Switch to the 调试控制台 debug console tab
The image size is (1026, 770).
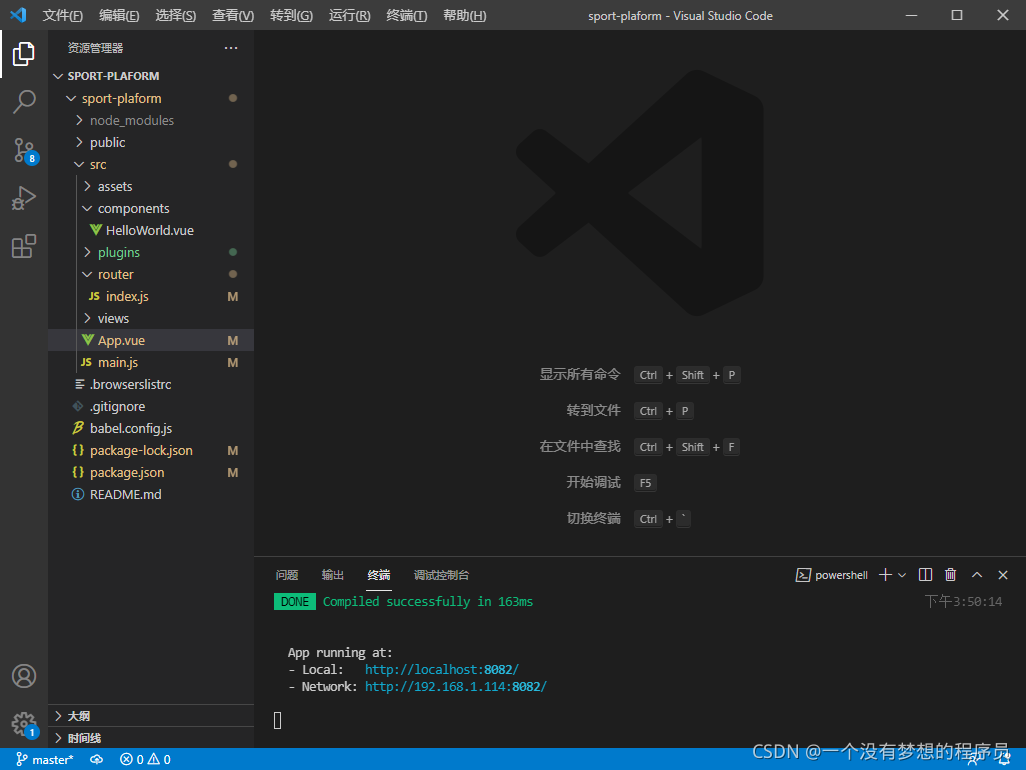coord(441,574)
